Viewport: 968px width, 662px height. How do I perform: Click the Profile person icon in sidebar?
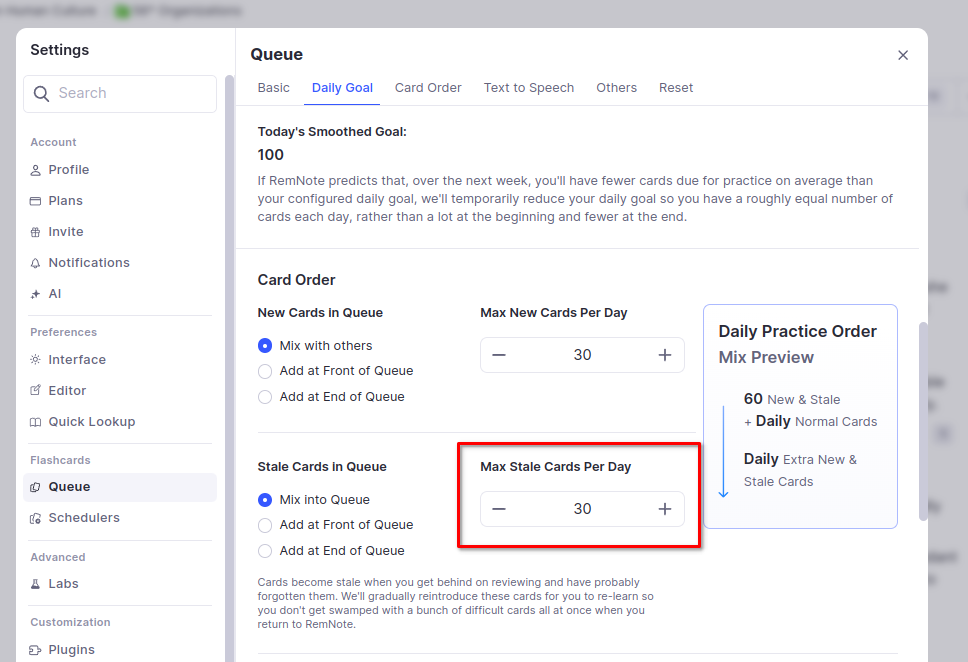point(36,170)
